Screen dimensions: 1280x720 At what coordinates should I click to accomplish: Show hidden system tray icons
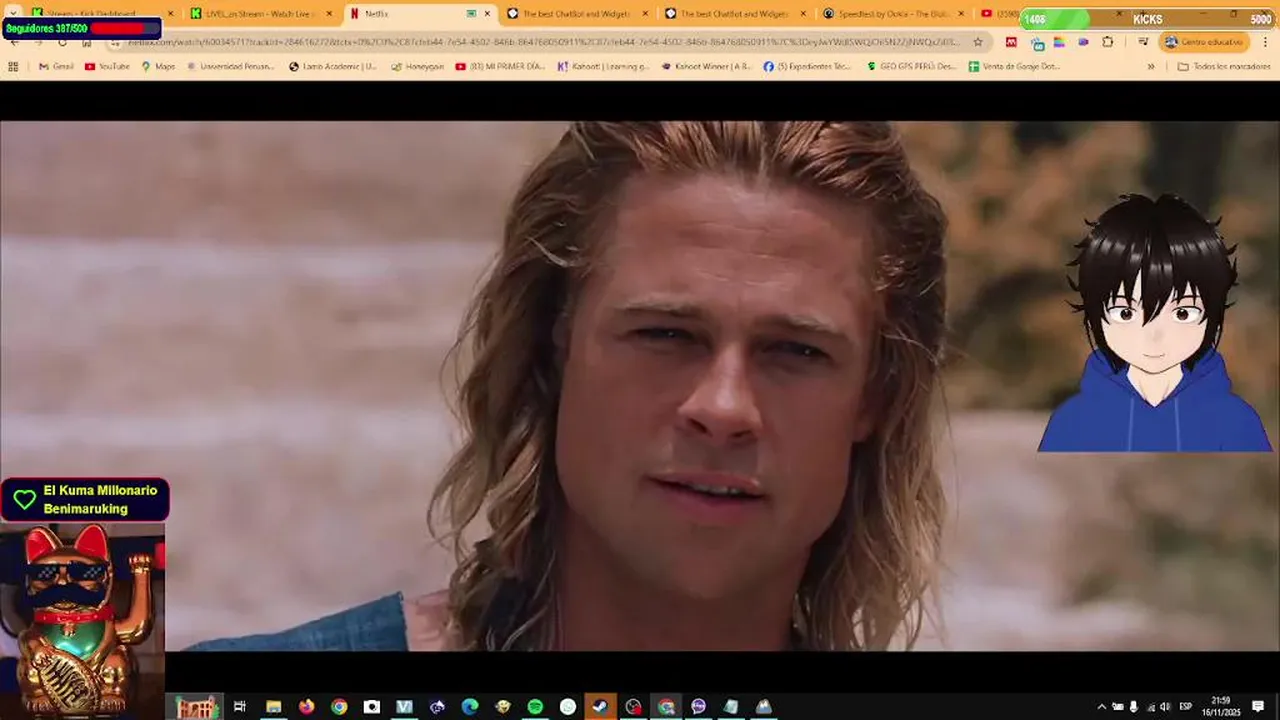[x=1102, y=706]
